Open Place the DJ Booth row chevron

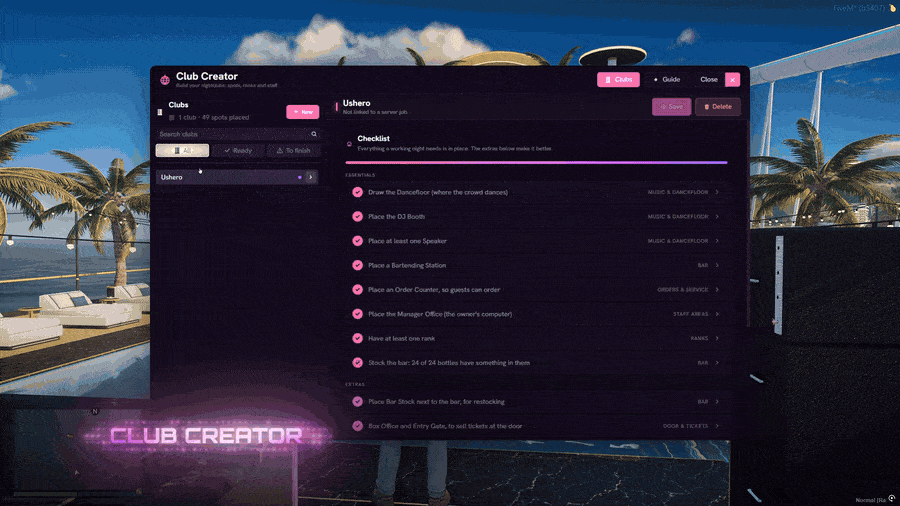(x=717, y=217)
